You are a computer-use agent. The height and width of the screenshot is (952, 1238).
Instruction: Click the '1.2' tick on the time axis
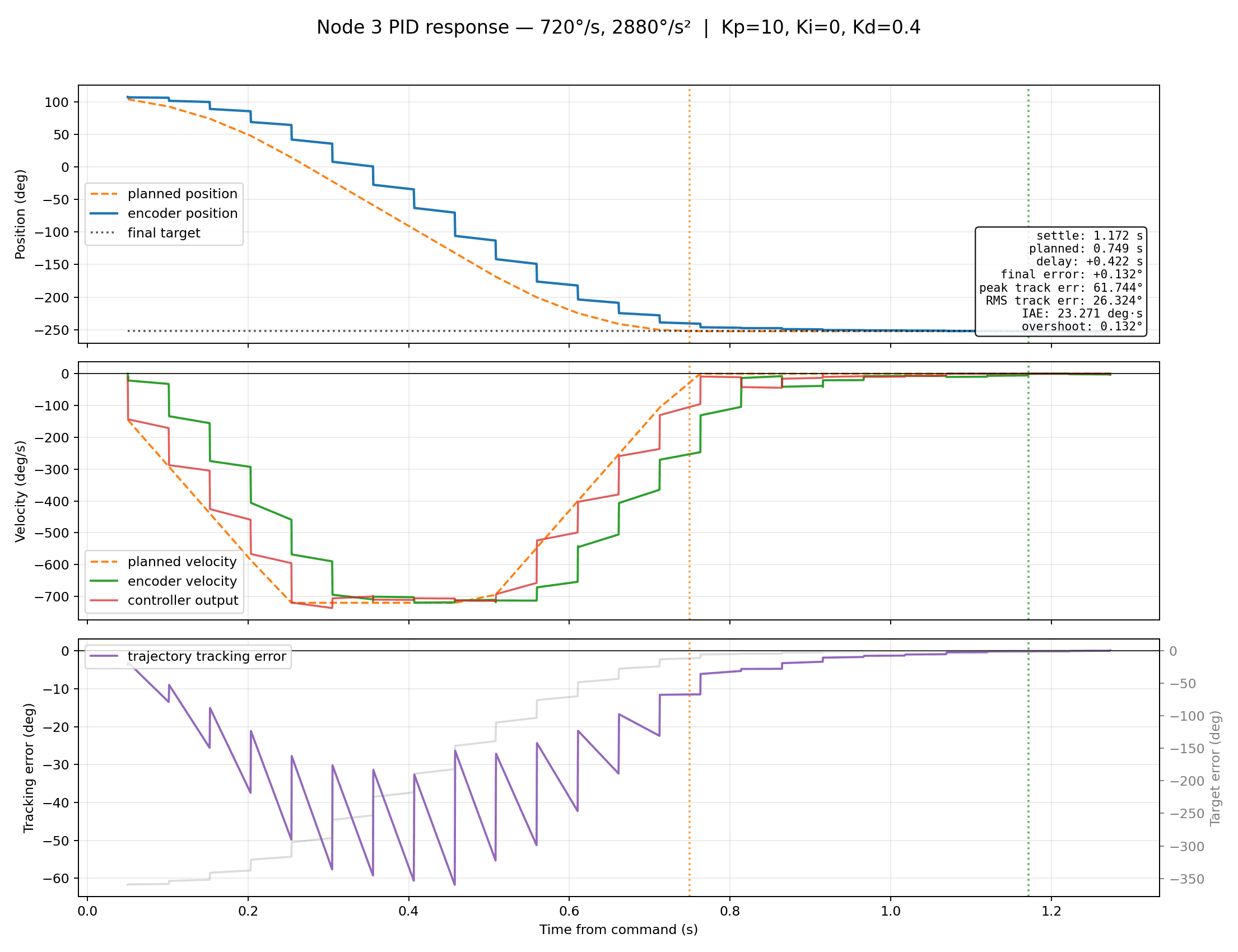pyautogui.click(x=1051, y=911)
